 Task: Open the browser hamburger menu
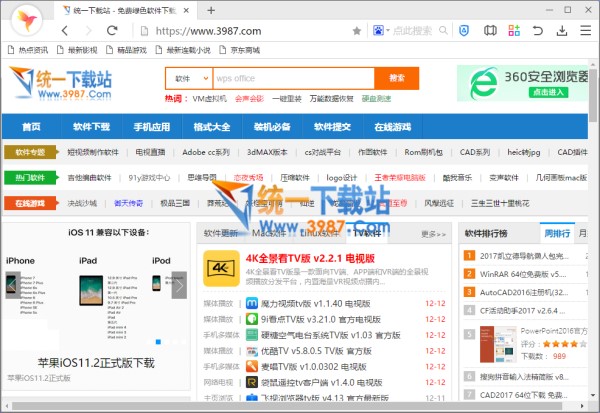pyautogui.click(x=585, y=31)
